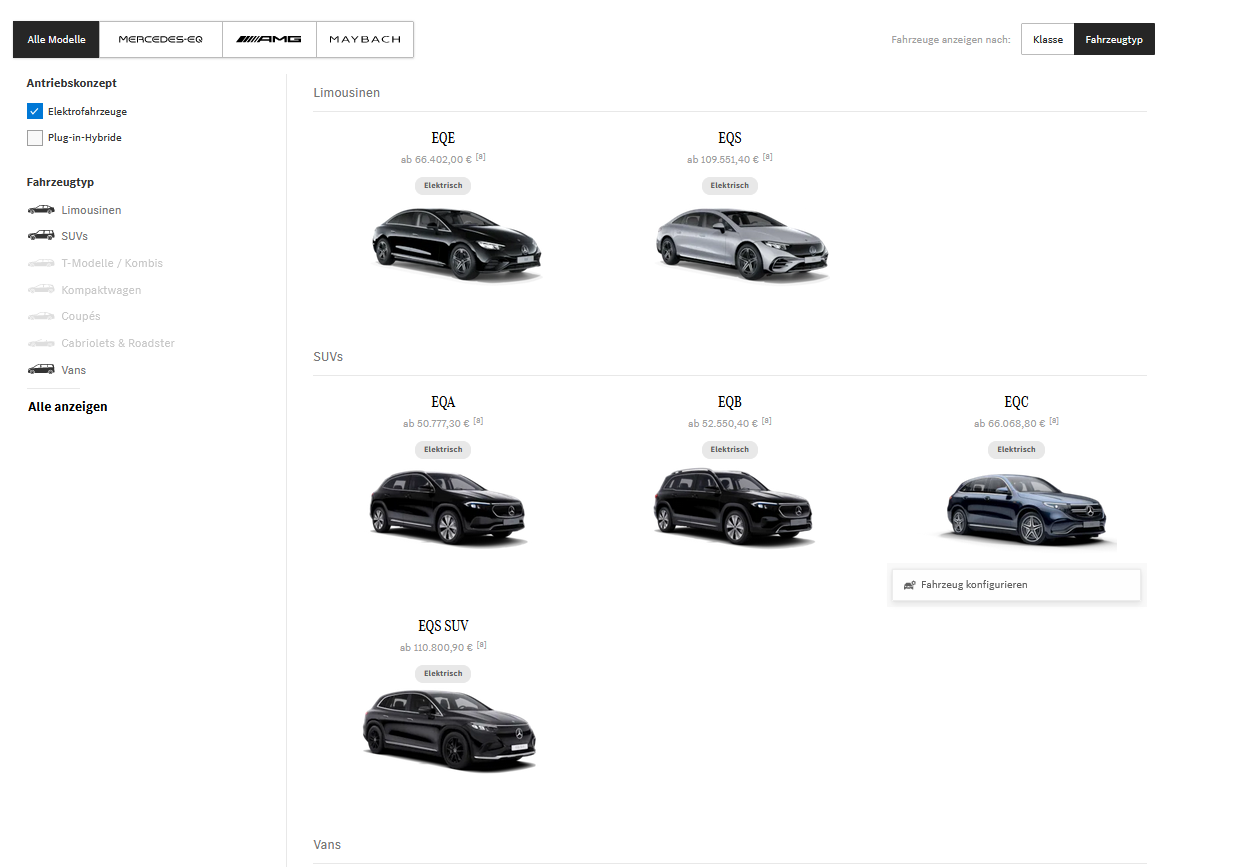Click the configurator icon beside Fahrzeug konfigurieren

(909, 585)
